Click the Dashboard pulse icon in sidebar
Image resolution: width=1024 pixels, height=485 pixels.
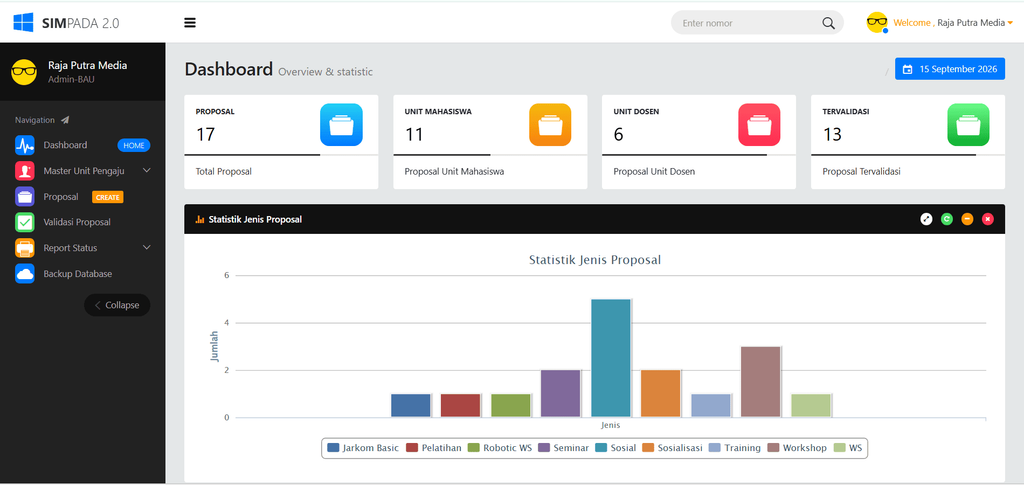coord(25,145)
